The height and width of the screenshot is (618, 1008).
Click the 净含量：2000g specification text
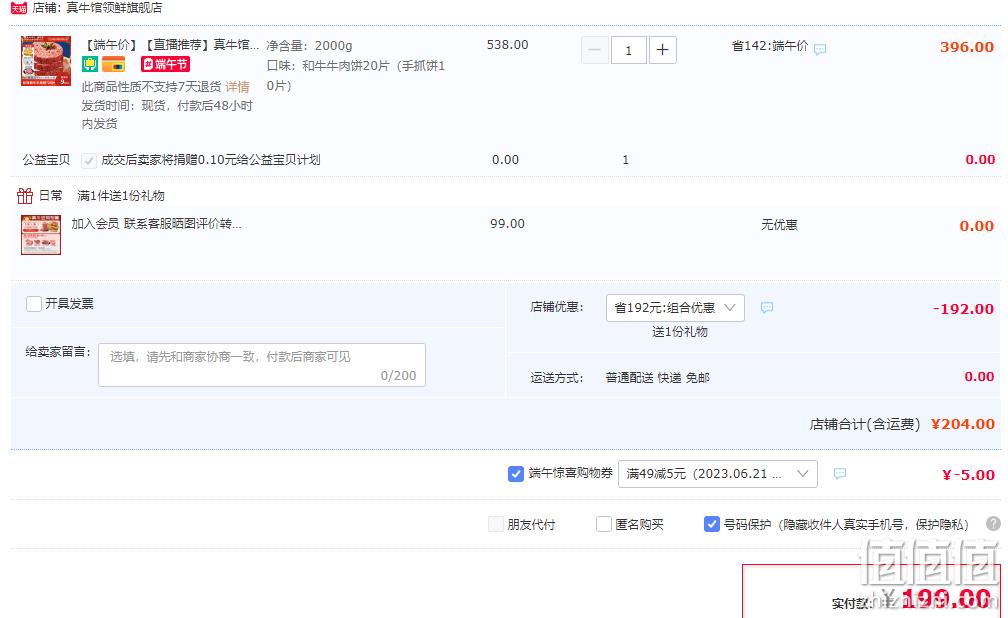pyautogui.click(x=309, y=46)
